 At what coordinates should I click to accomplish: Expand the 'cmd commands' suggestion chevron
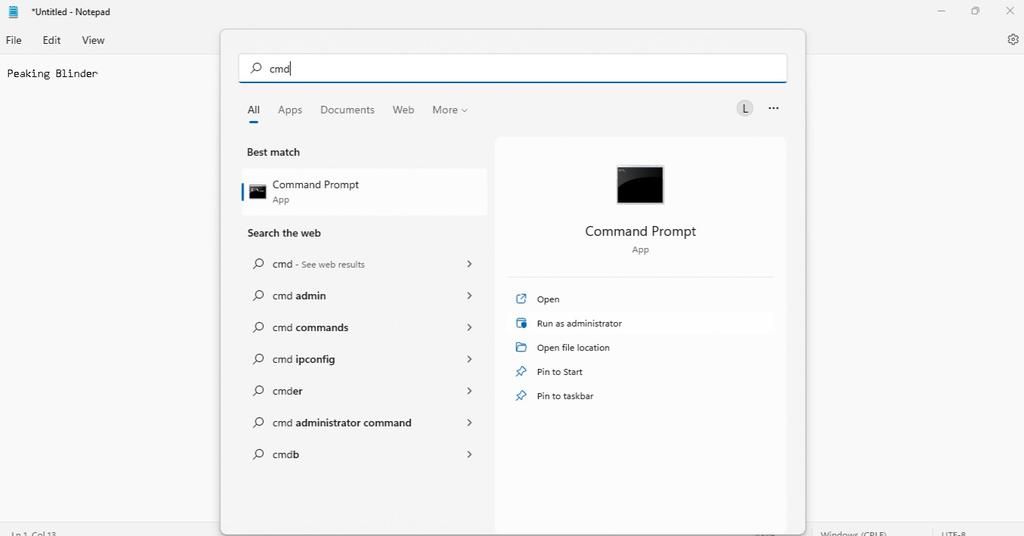tap(469, 327)
